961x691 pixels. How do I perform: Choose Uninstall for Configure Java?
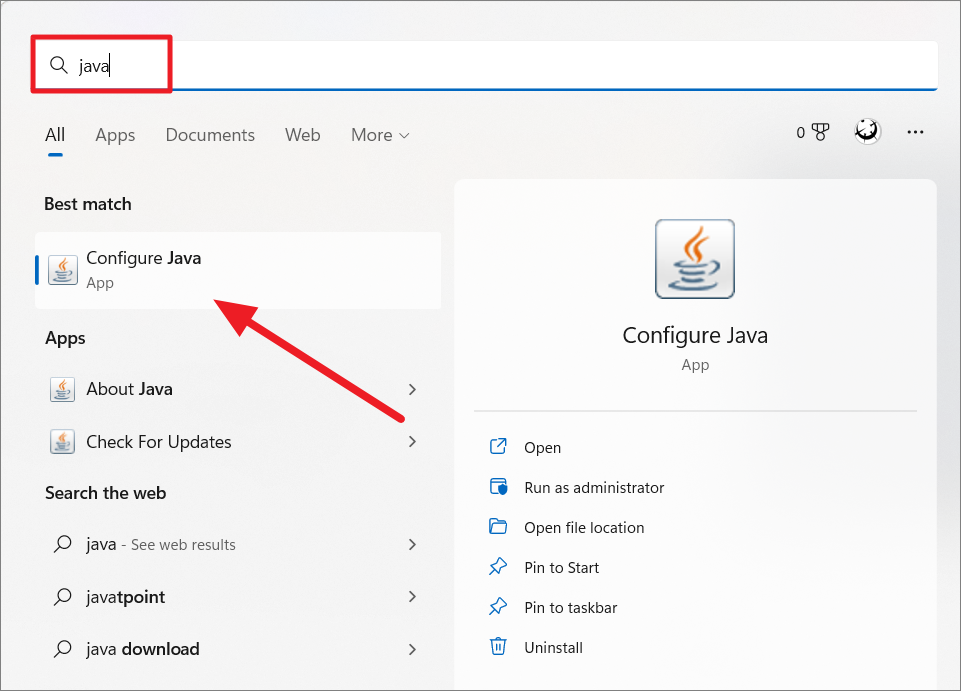click(553, 647)
